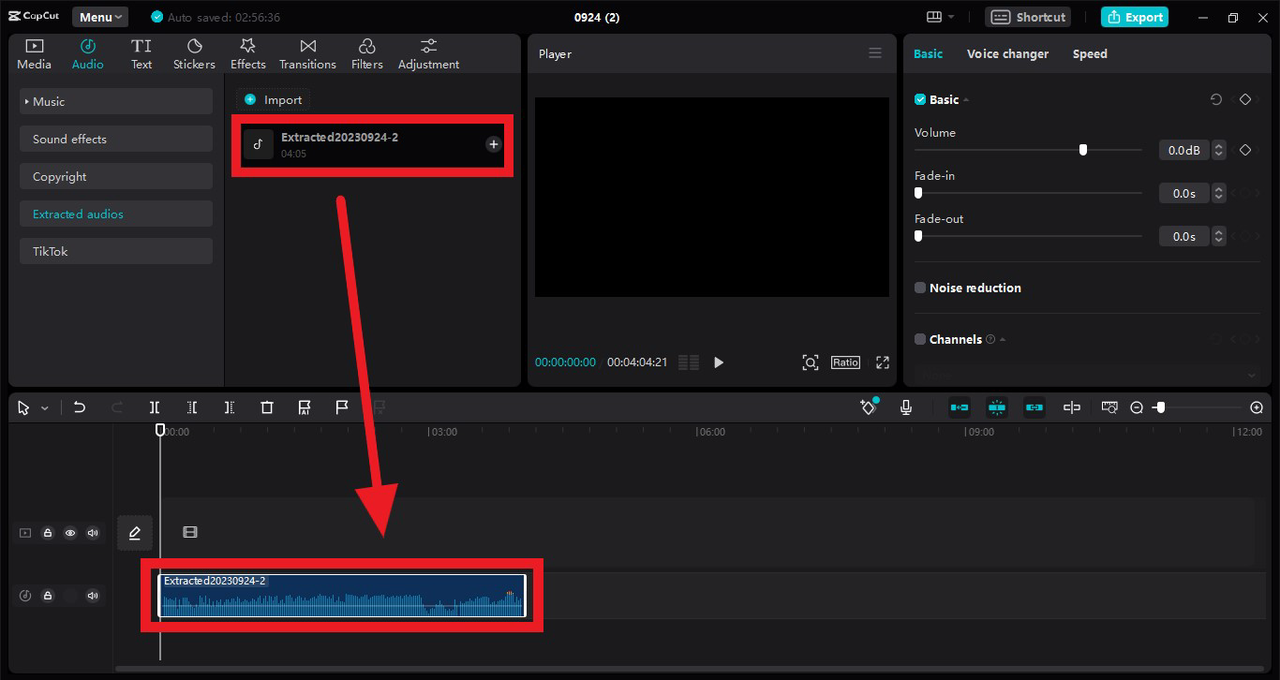Go to the Transitions tab
Viewport: 1280px width, 680px height.
pos(308,54)
